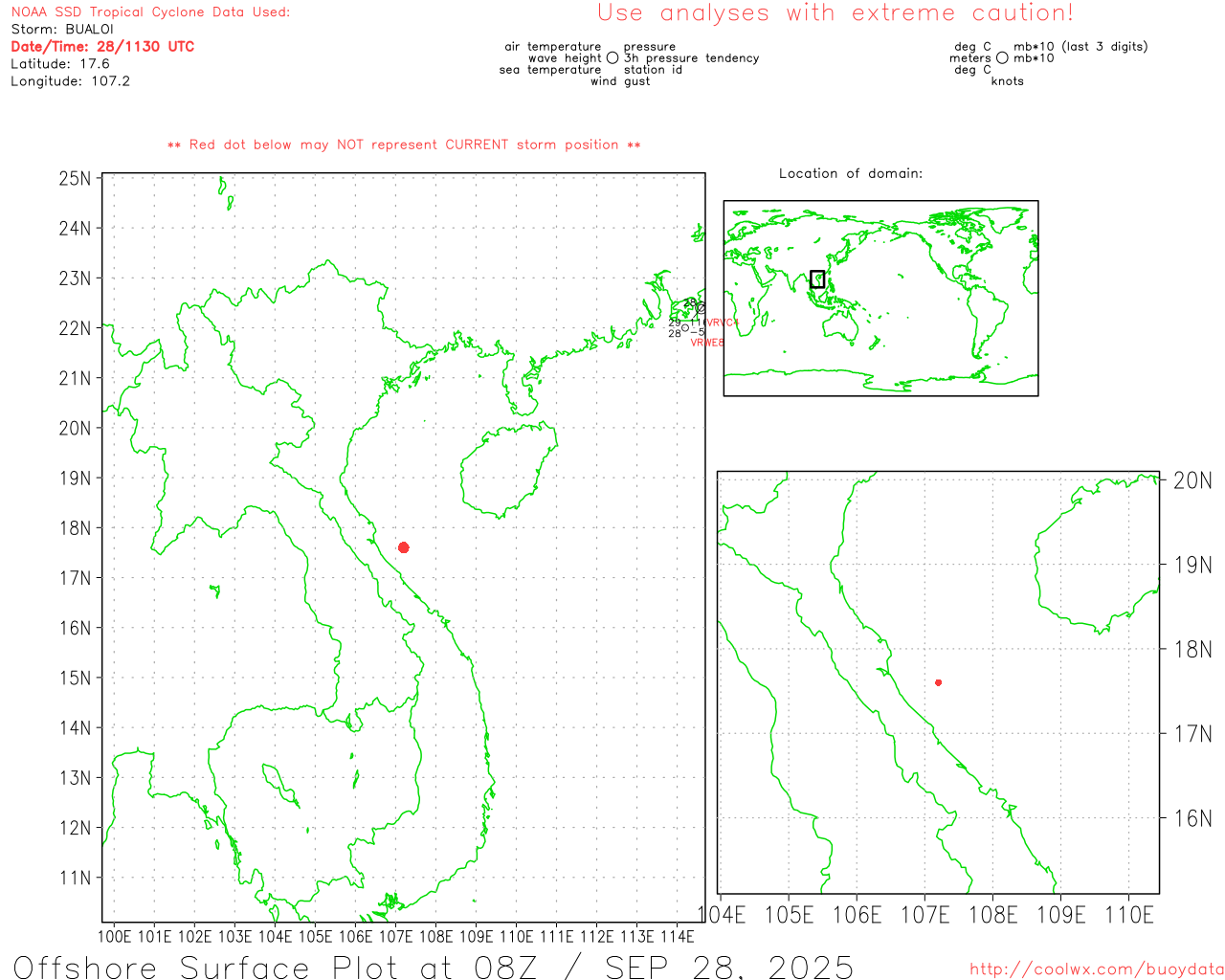Click the VRWE8 station circle marker
The image size is (1225, 980).
(x=684, y=328)
